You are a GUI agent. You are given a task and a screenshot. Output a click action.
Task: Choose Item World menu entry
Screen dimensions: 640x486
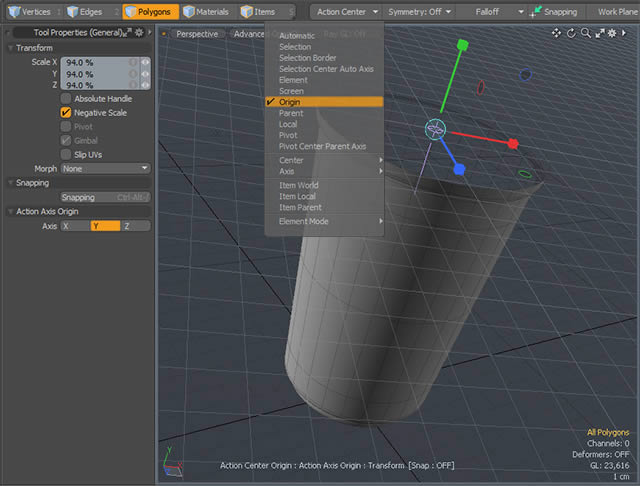point(324,185)
